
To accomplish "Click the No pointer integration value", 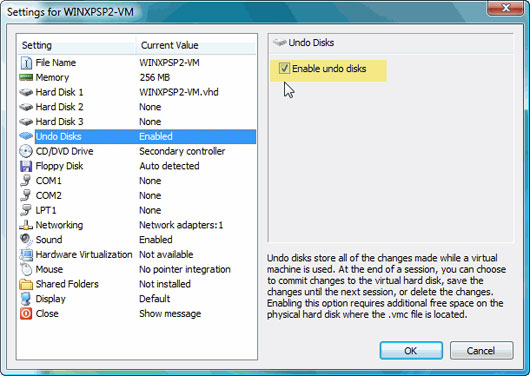I will coord(185,269).
